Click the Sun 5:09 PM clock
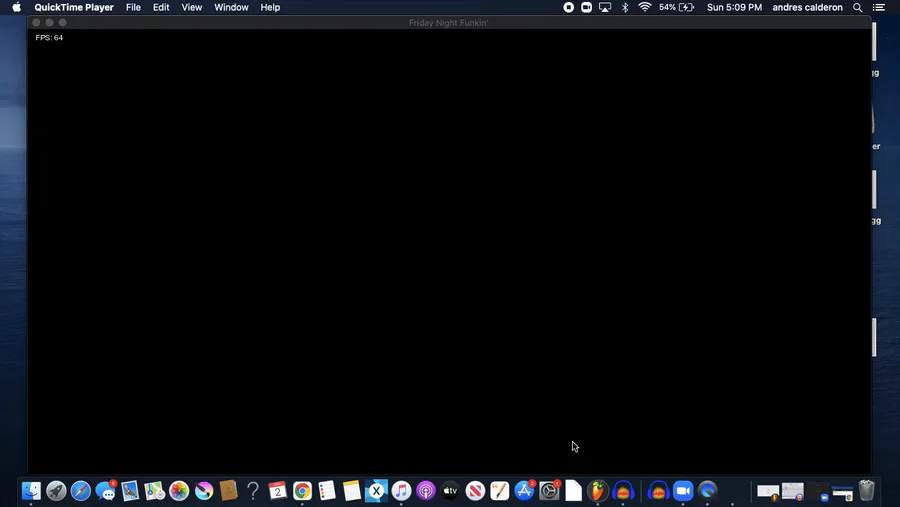900x507 pixels. point(734,7)
